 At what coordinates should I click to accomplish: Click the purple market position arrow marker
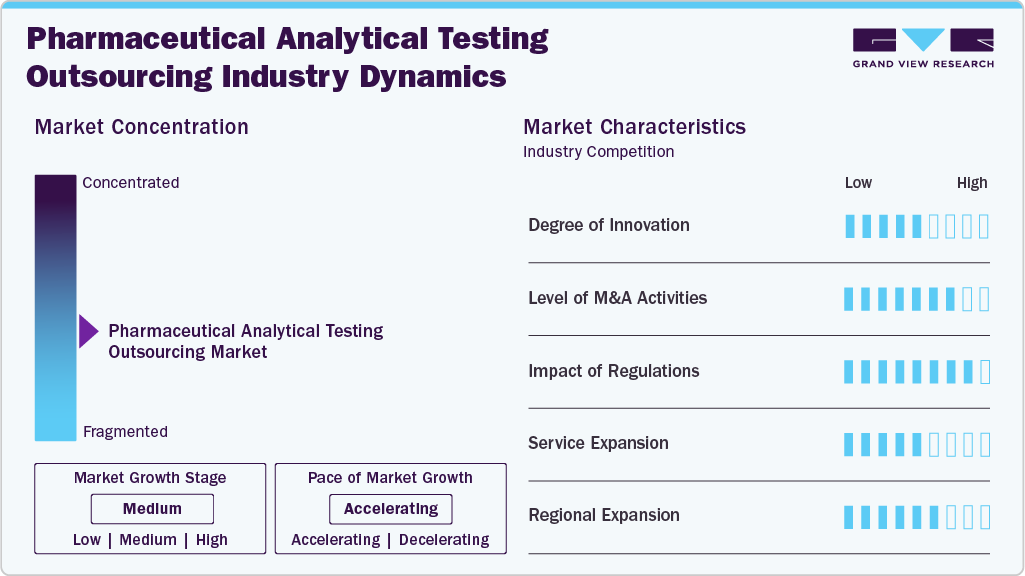88,331
